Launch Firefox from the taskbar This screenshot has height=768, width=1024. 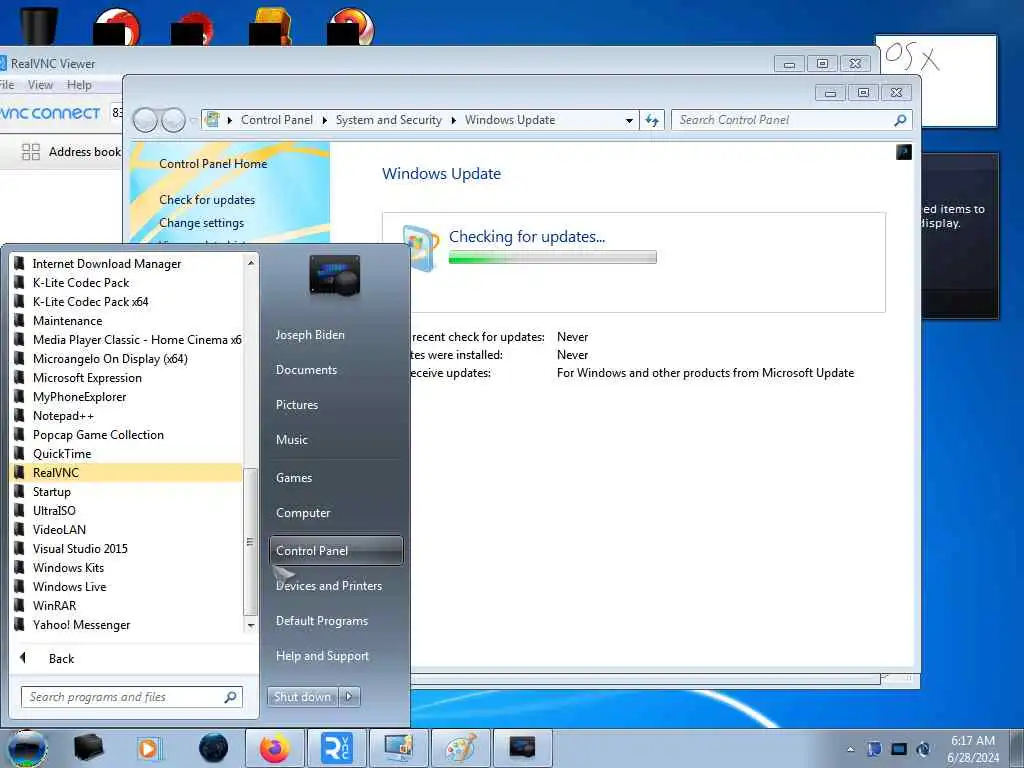click(x=274, y=748)
